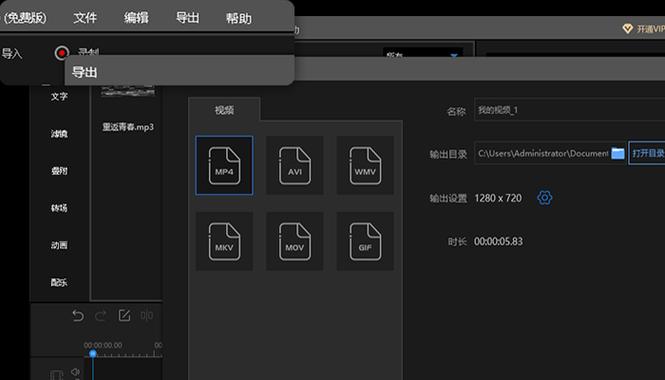This screenshot has width=665, height=380.
Task: Expand the dropdown arrow above the dialog
Action: pyautogui.click(x=454, y=56)
